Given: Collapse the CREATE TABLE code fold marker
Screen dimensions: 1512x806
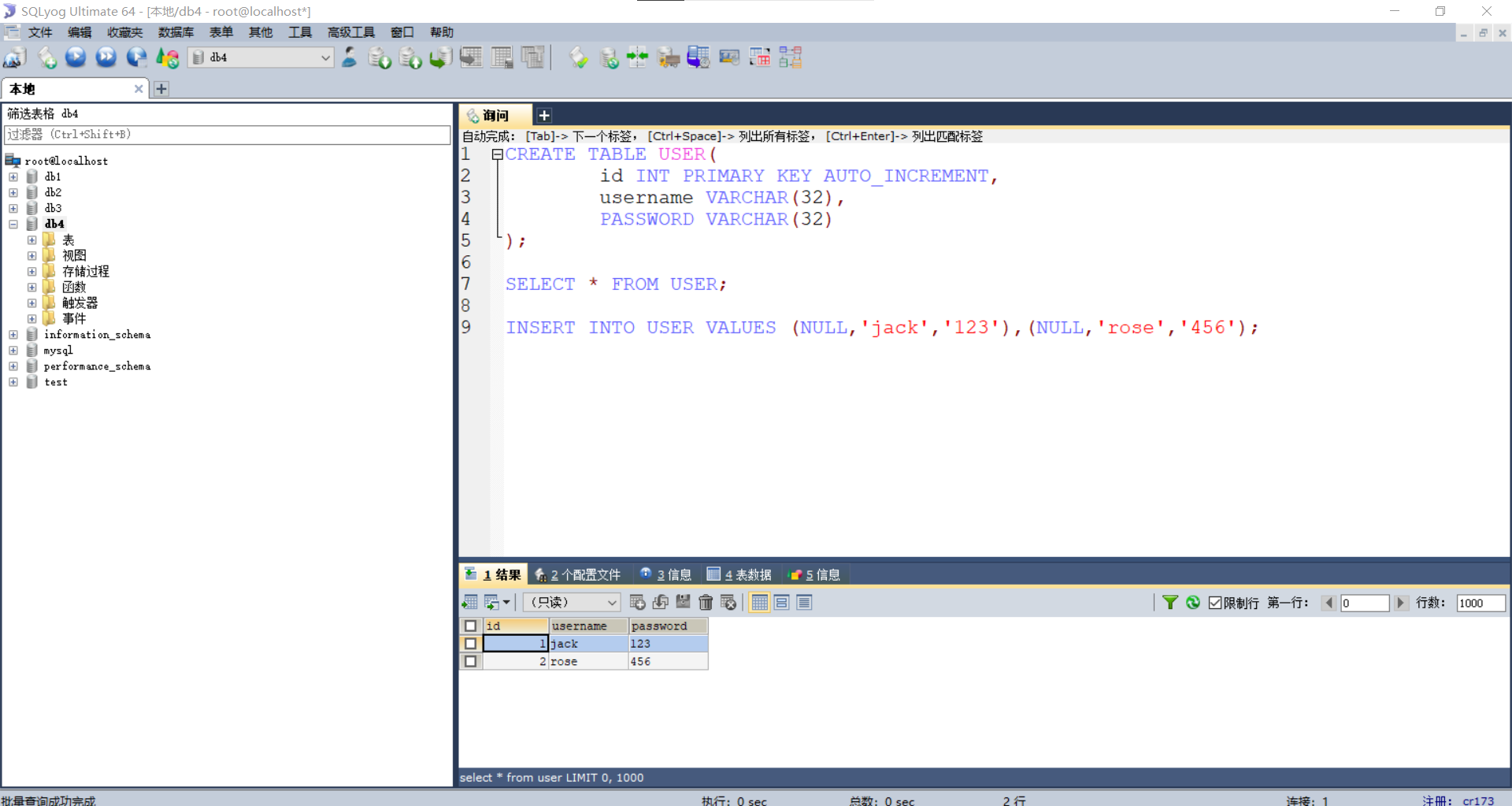Looking at the screenshot, I should (x=497, y=154).
